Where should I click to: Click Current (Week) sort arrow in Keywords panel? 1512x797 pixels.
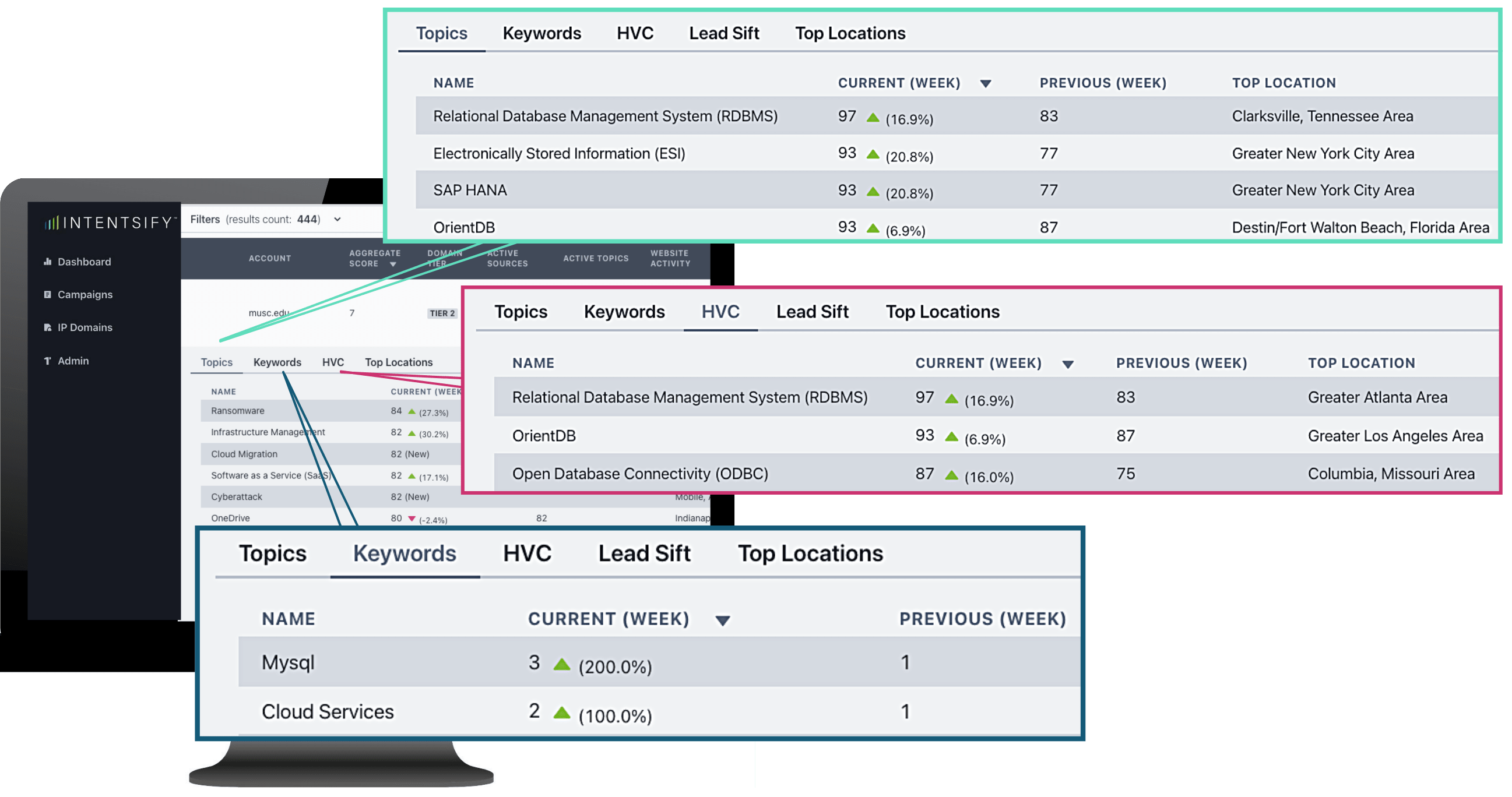(x=723, y=620)
